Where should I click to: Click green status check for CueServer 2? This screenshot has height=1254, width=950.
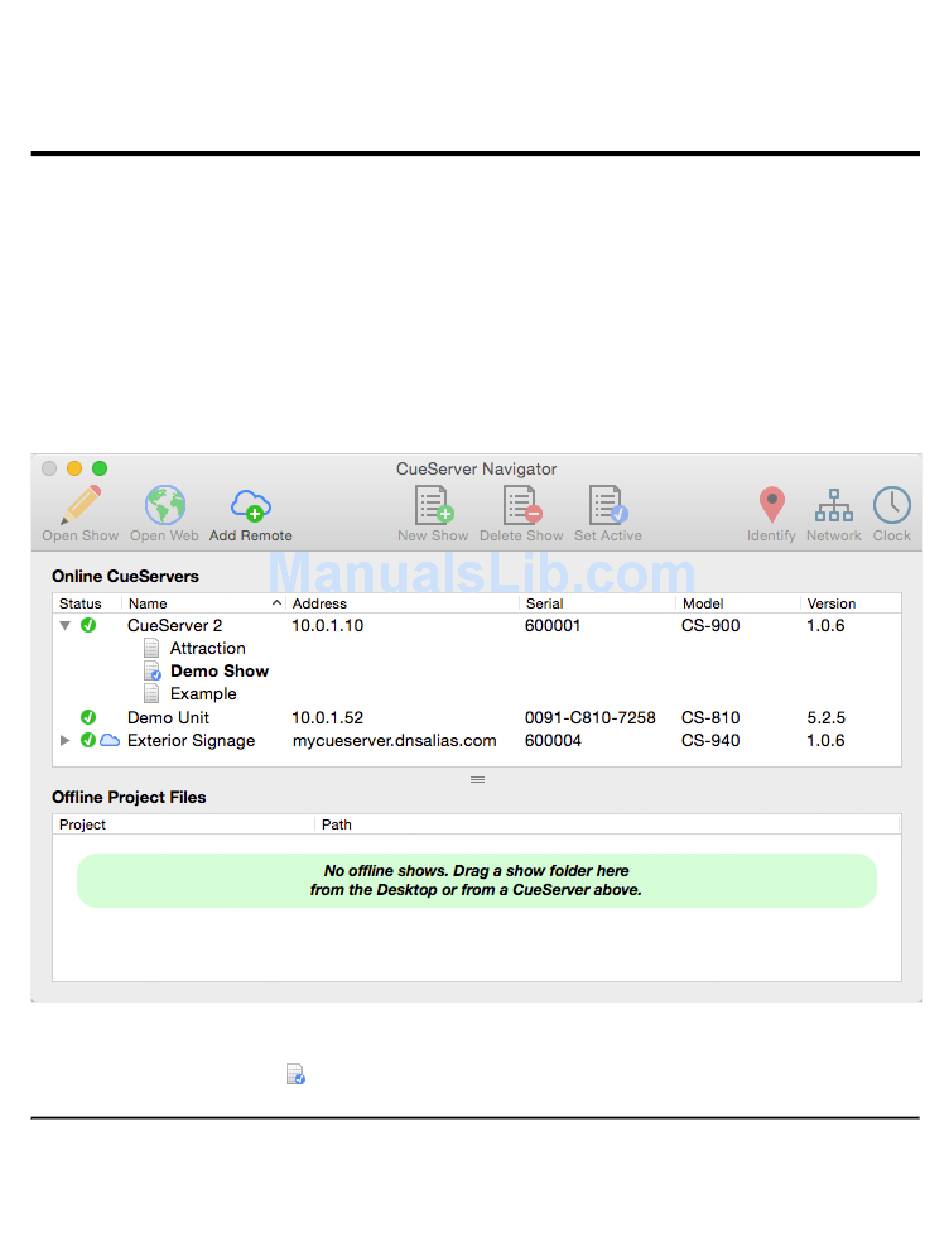(x=88, y=626)
